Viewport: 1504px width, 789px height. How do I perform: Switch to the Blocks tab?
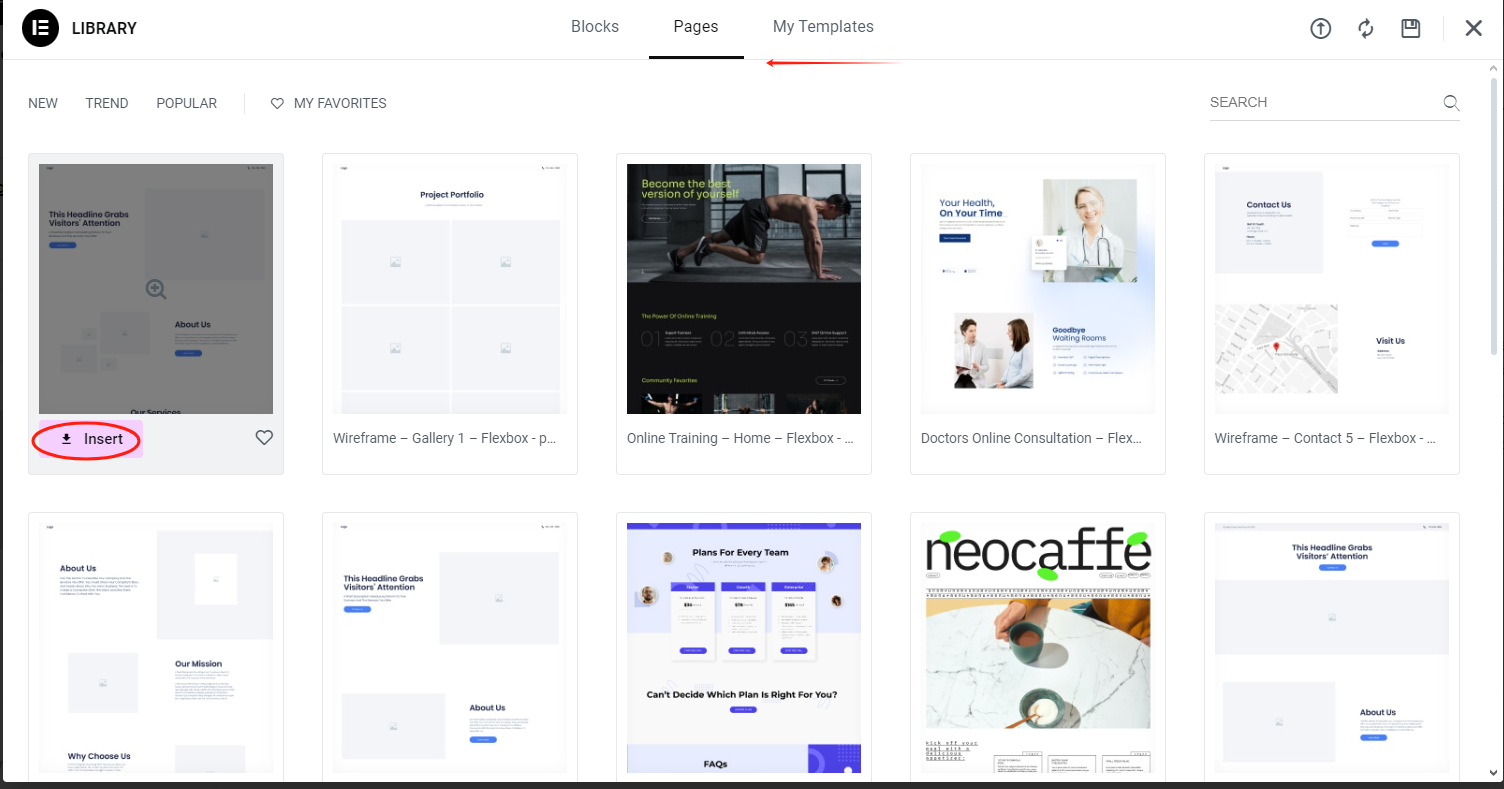[x=594, y=26]
